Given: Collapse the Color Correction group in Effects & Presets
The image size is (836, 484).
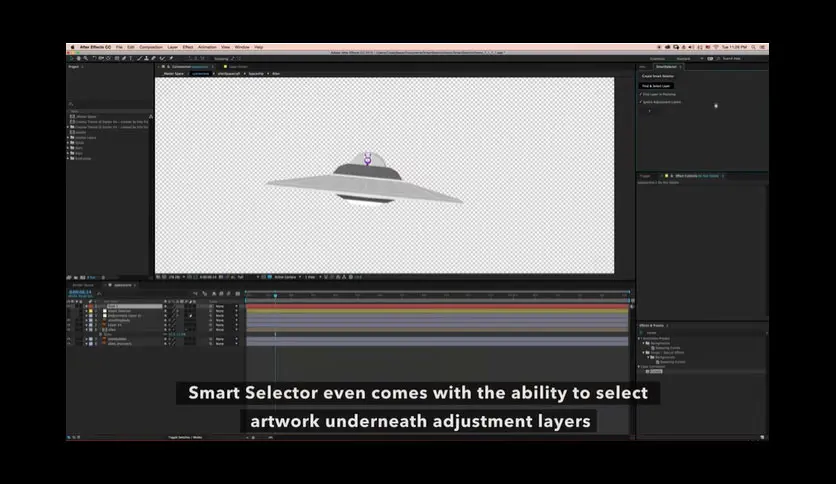Looking at the screenshot, I should pyautogui.click(x=639, y=367).
